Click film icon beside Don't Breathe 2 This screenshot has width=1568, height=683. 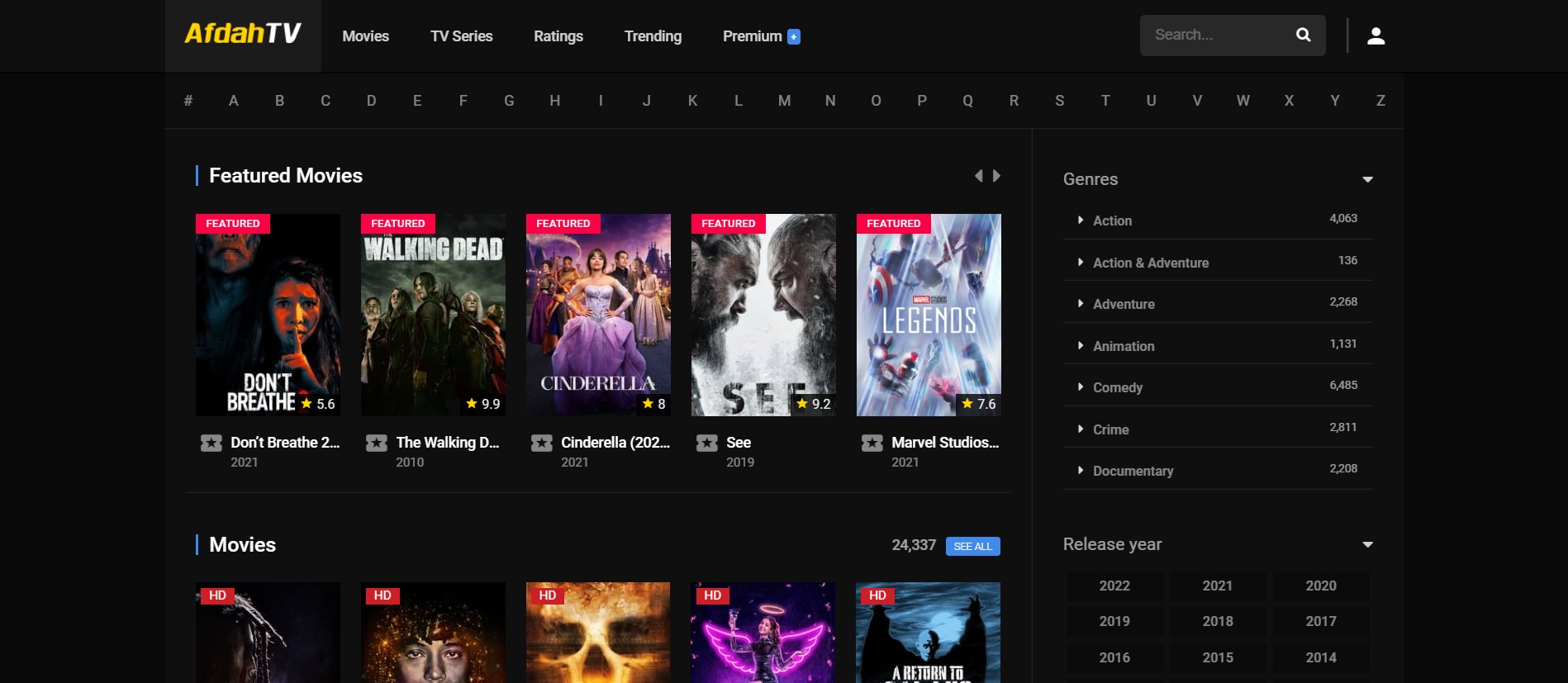click(211, 443)
